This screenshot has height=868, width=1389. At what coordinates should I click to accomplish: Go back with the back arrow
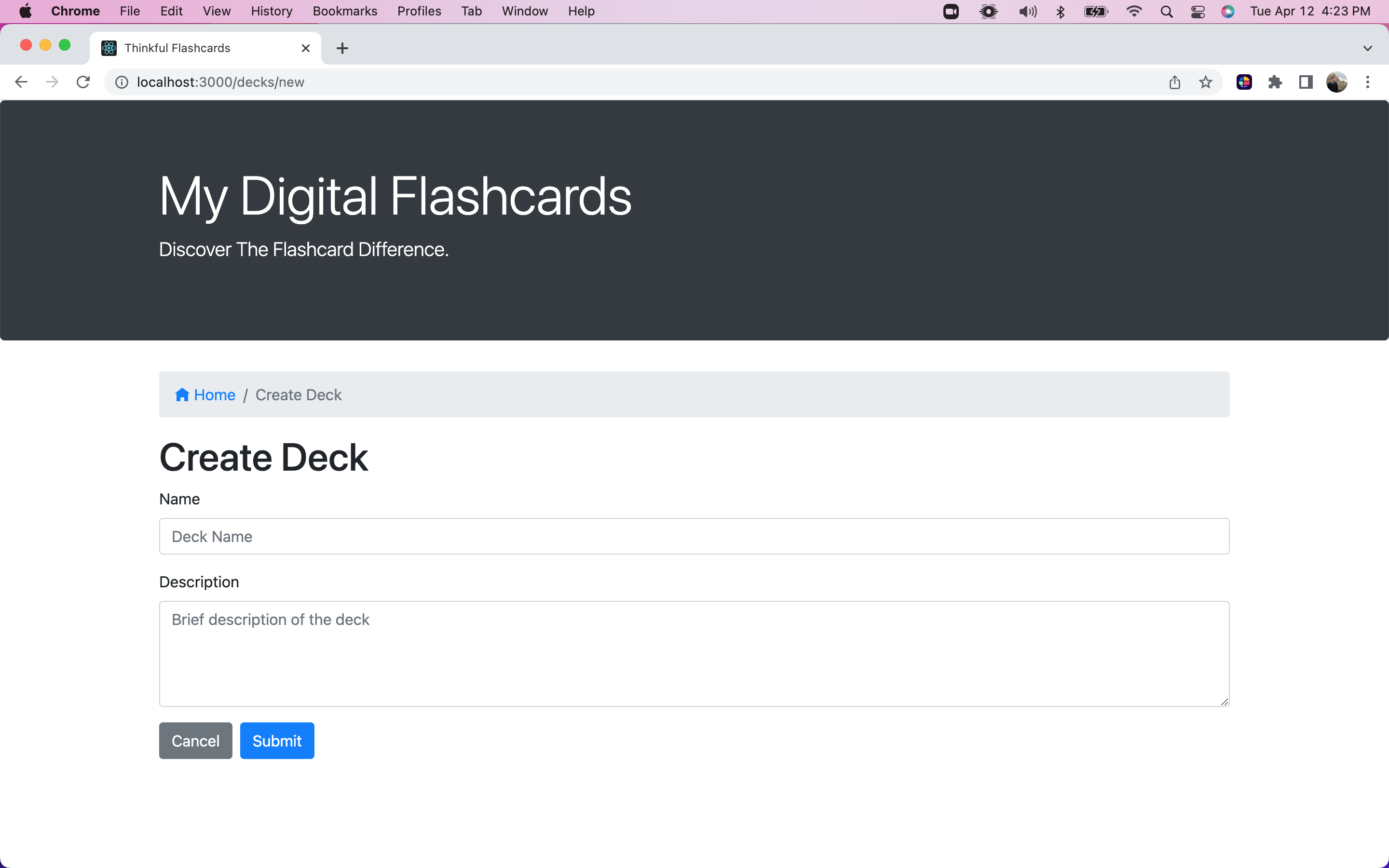coord(21,82)
